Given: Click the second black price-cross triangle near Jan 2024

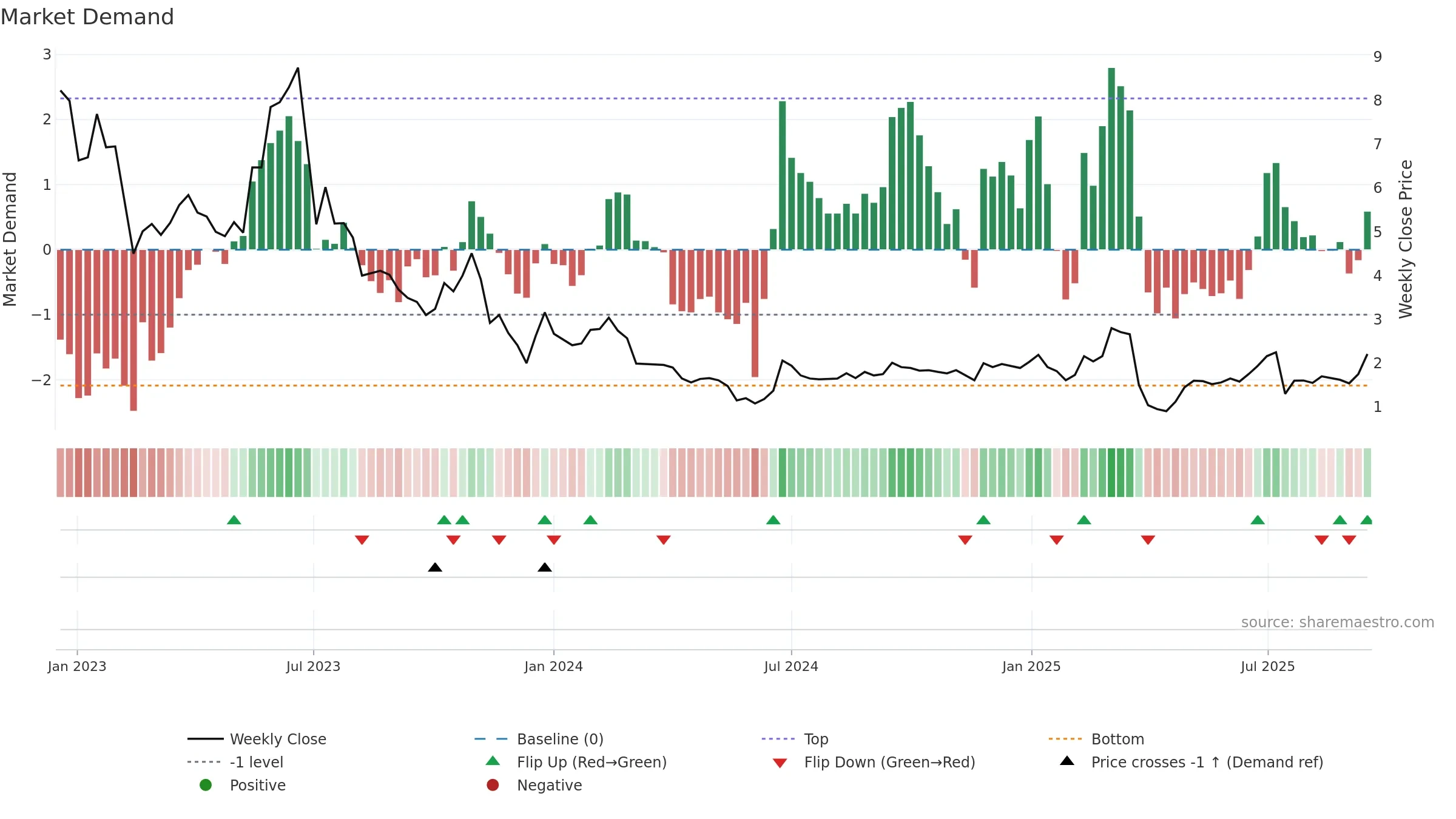Looking at the screenshot, I should 545,567.
